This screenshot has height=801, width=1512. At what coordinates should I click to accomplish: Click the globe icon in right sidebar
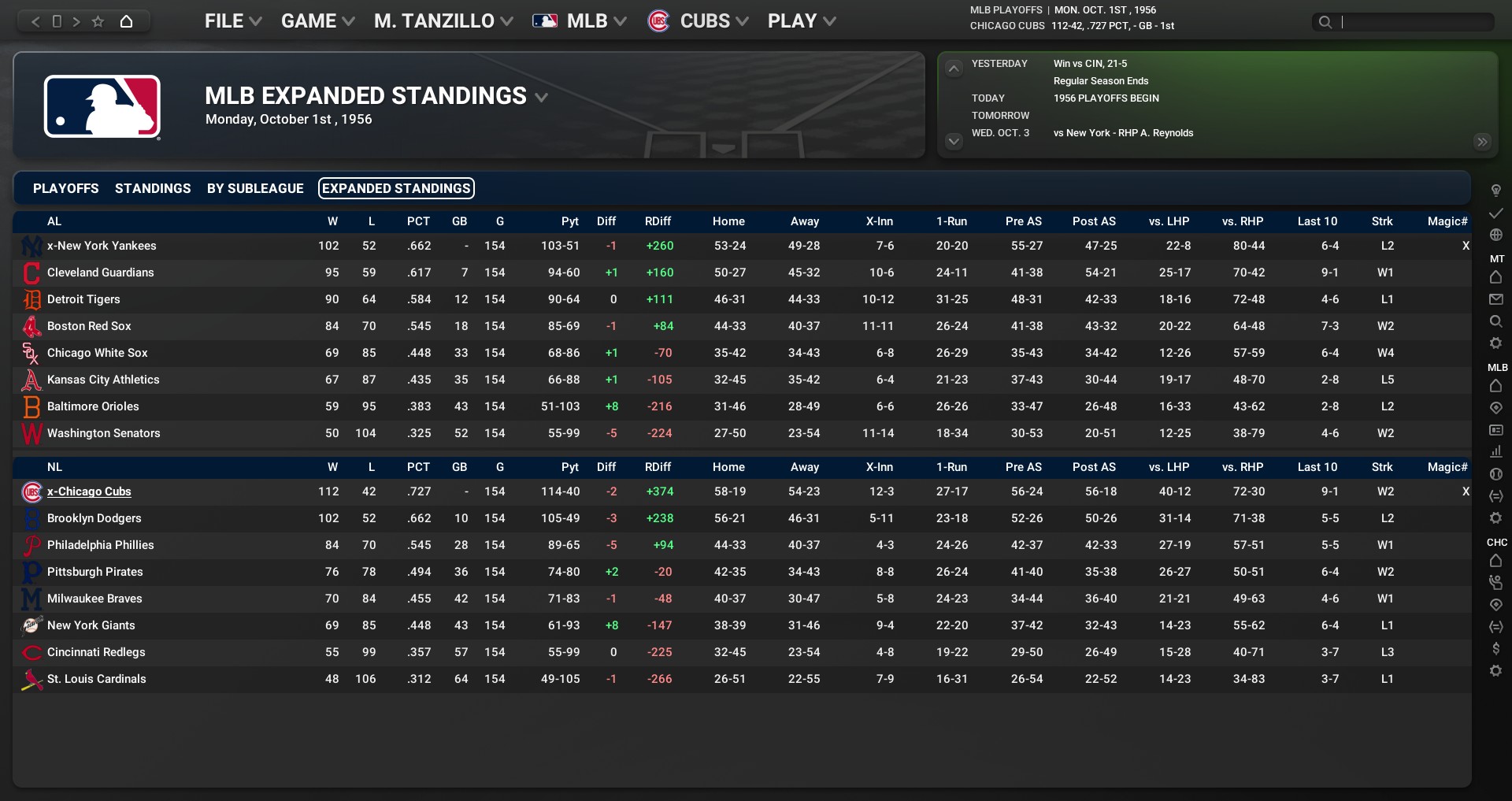coord(1495,235)
